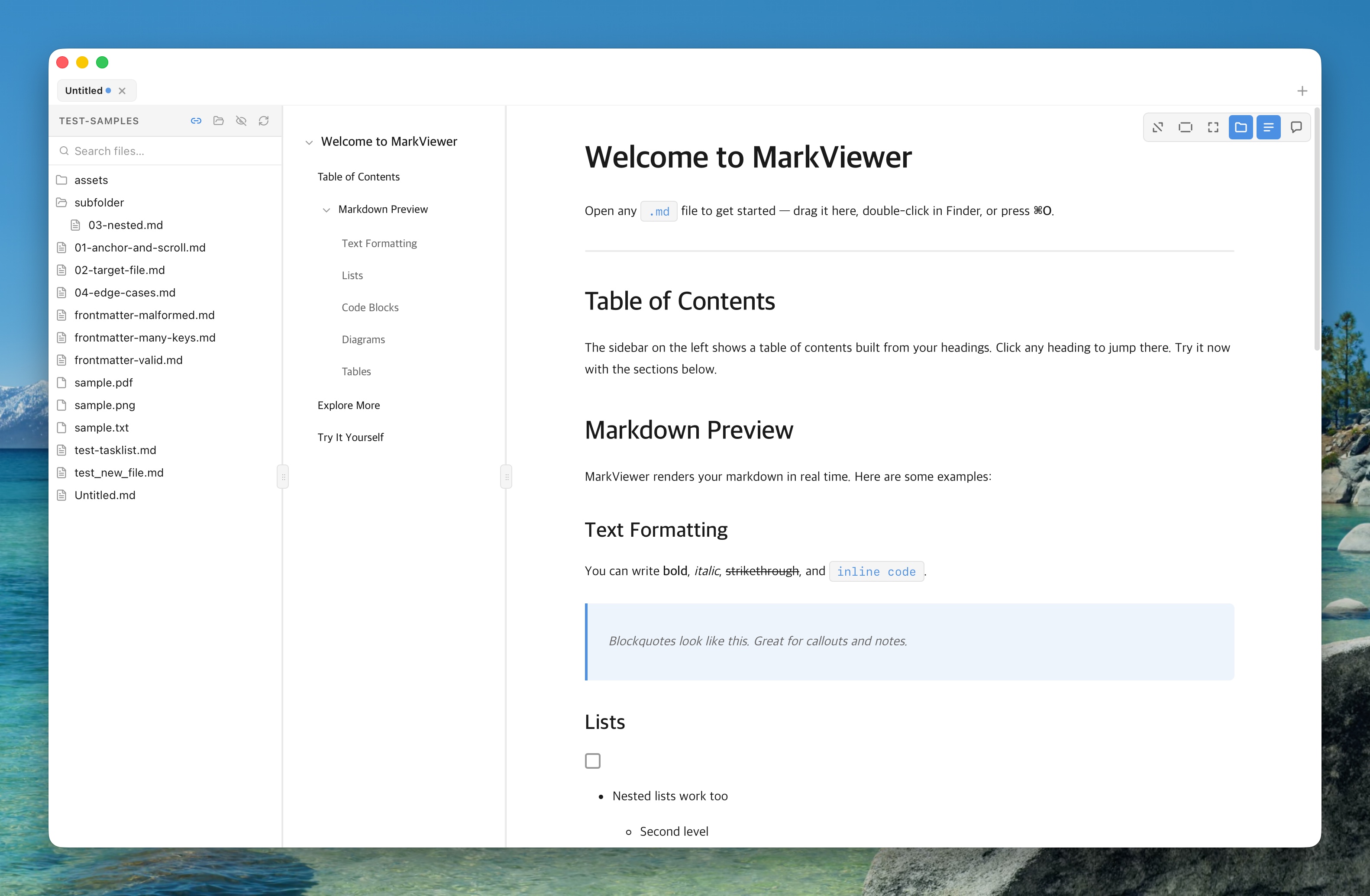
Task: Open 04-edge-cases.md file
Action: pyautogui.click(x=125, y=292)
